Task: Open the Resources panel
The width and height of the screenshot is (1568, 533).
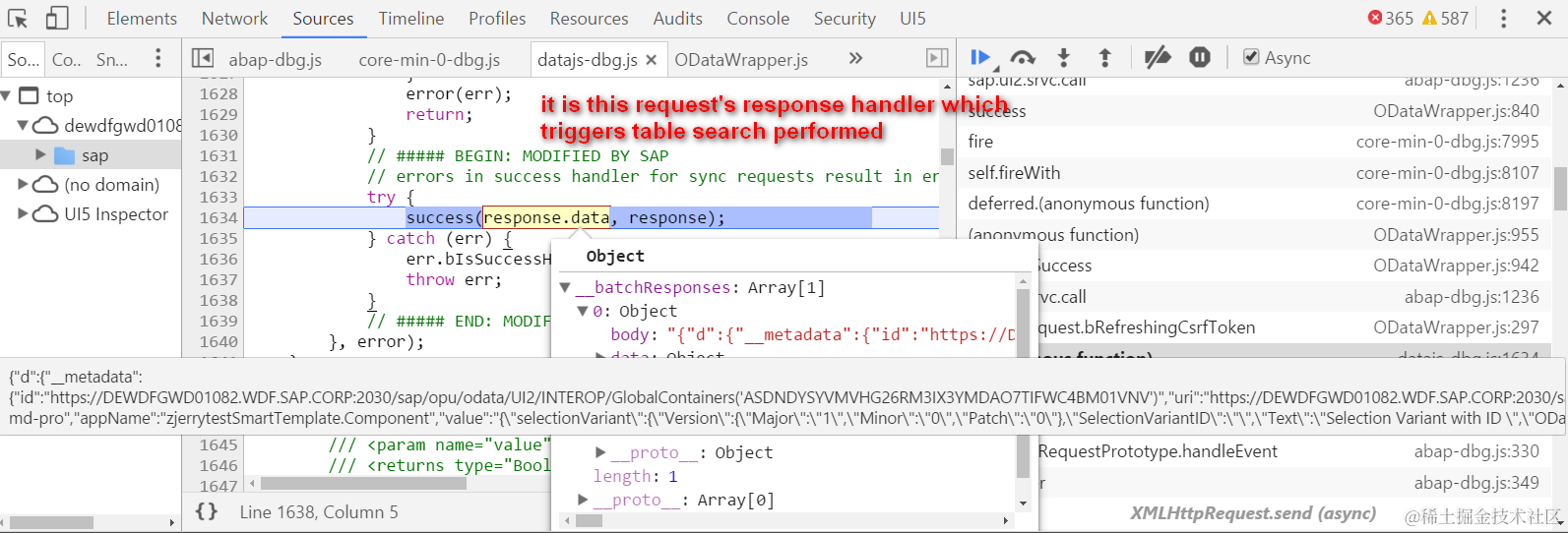Action: pyautogui.click(x=589, y=18)
